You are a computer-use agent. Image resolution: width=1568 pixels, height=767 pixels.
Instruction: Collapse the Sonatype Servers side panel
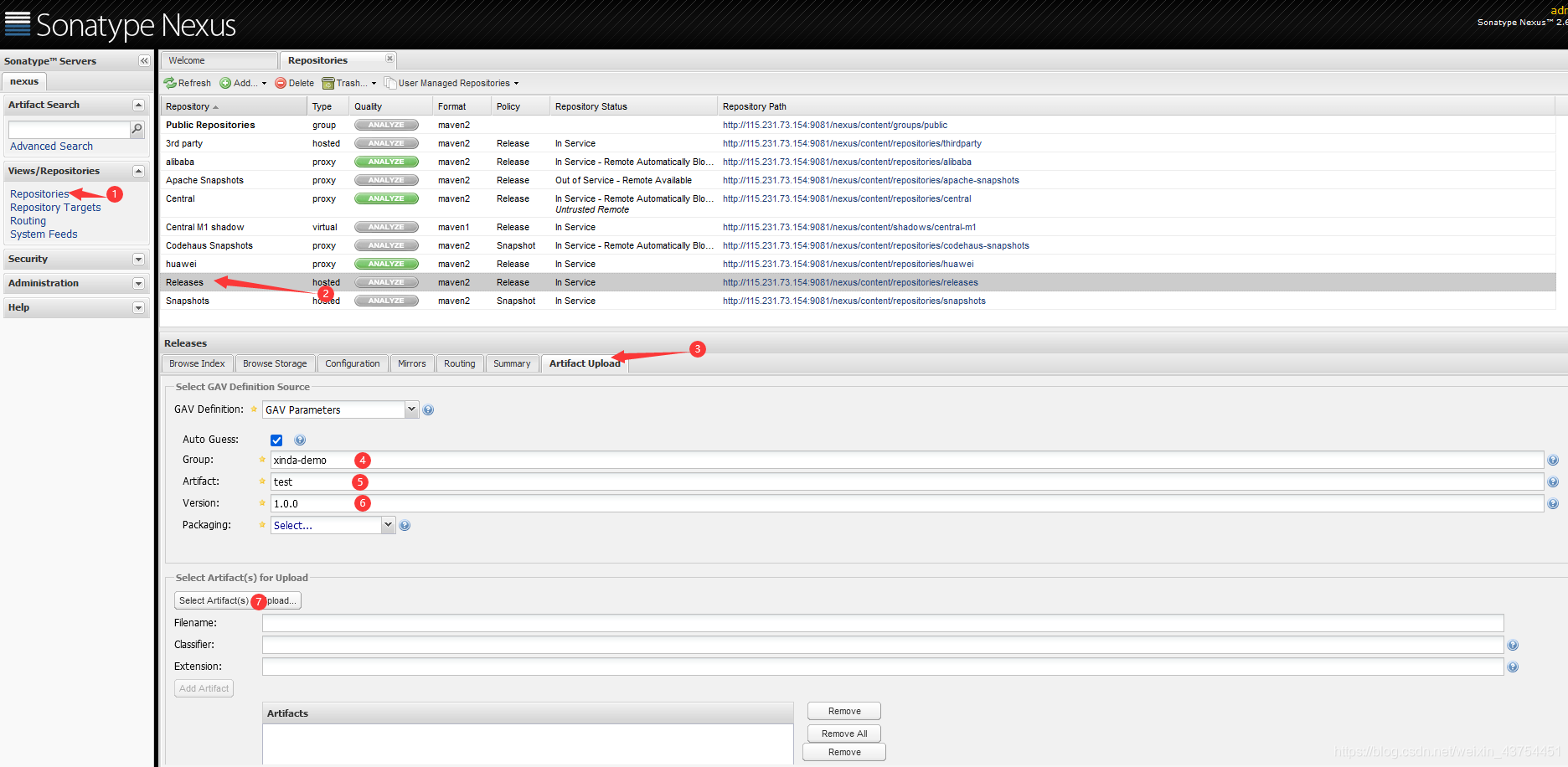[144, 61]
